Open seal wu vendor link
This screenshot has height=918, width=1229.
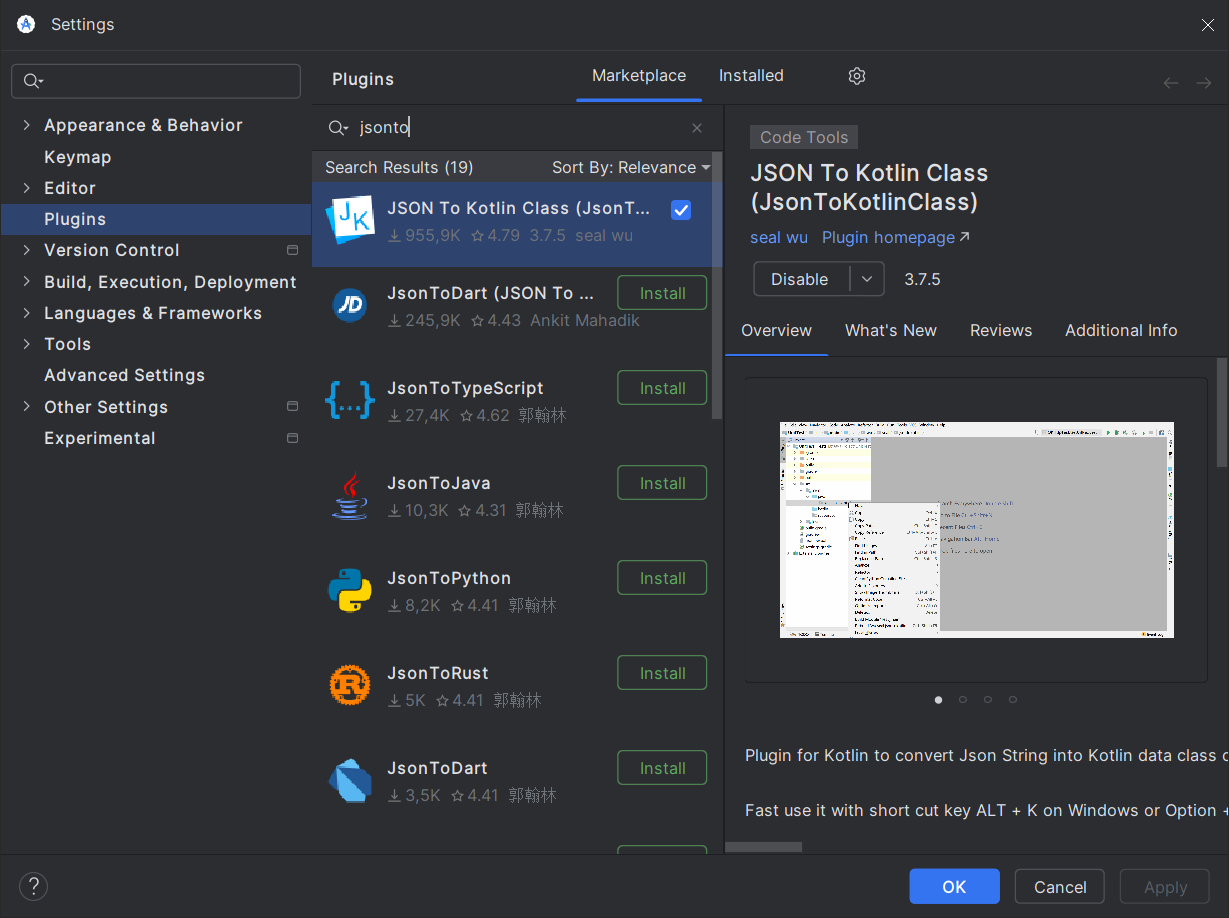[x=779, y=237]
